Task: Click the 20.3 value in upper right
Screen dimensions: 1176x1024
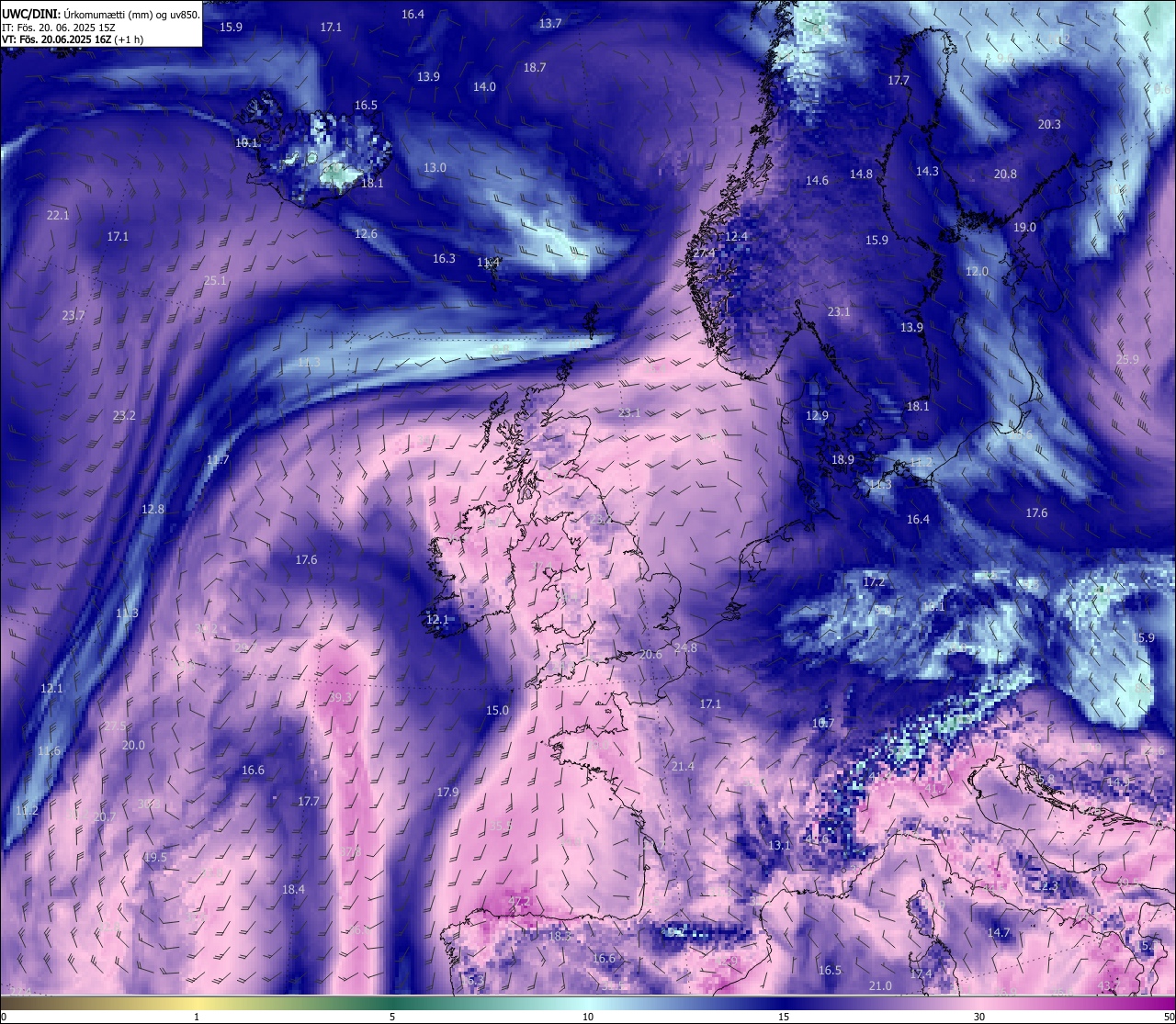Action: click(1049, 125)
